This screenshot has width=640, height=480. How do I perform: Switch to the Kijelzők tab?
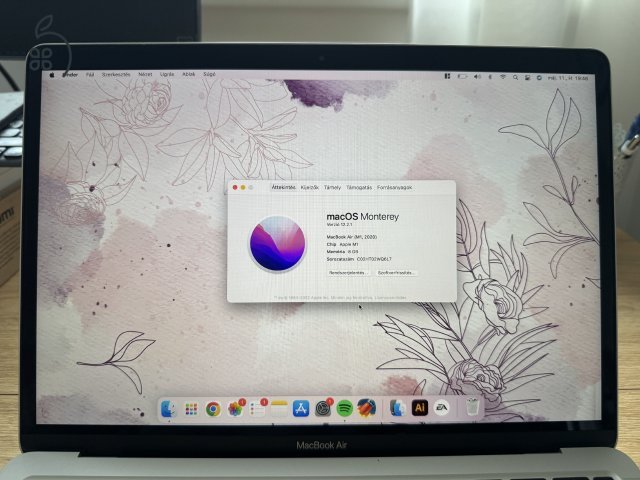click(309, 187)
